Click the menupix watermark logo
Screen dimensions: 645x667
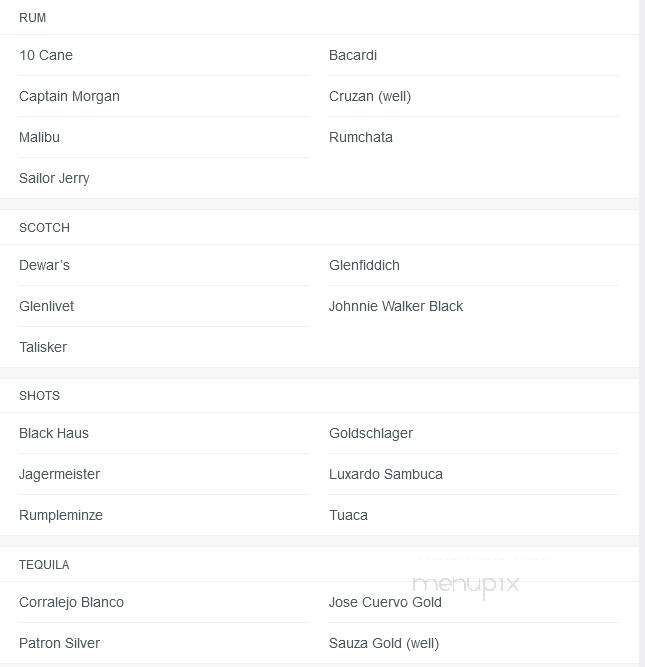point(466,585)
